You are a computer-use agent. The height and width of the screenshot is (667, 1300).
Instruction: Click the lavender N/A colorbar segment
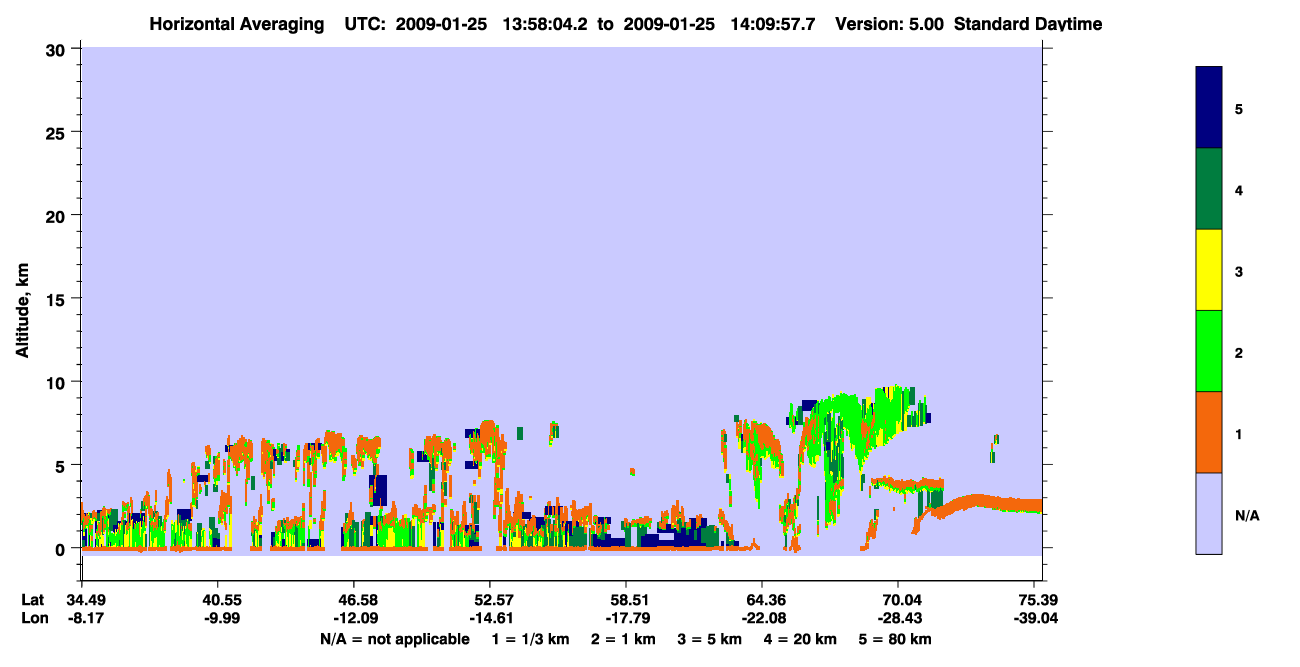pos(1209,513)
